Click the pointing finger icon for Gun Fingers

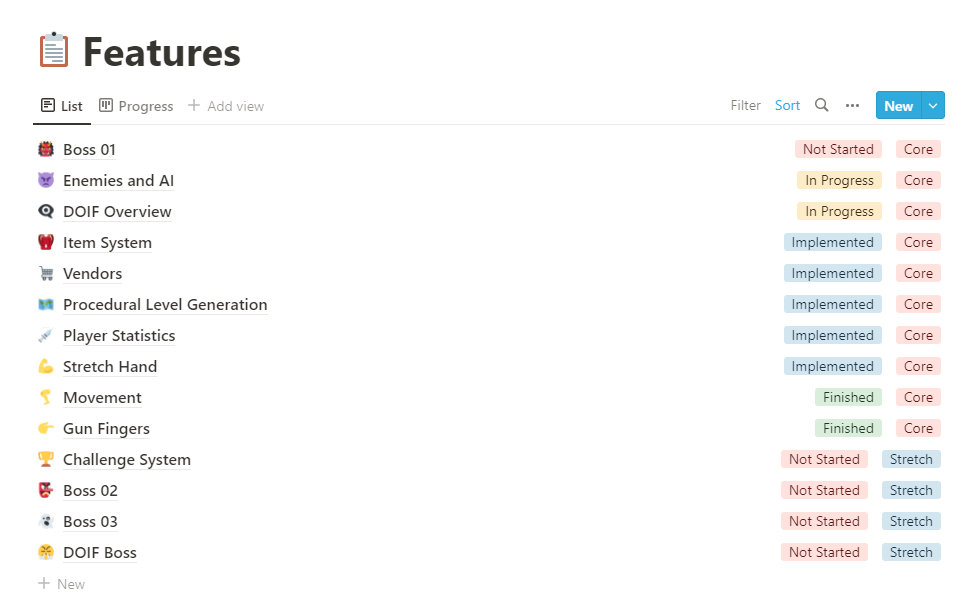point(45,429)
